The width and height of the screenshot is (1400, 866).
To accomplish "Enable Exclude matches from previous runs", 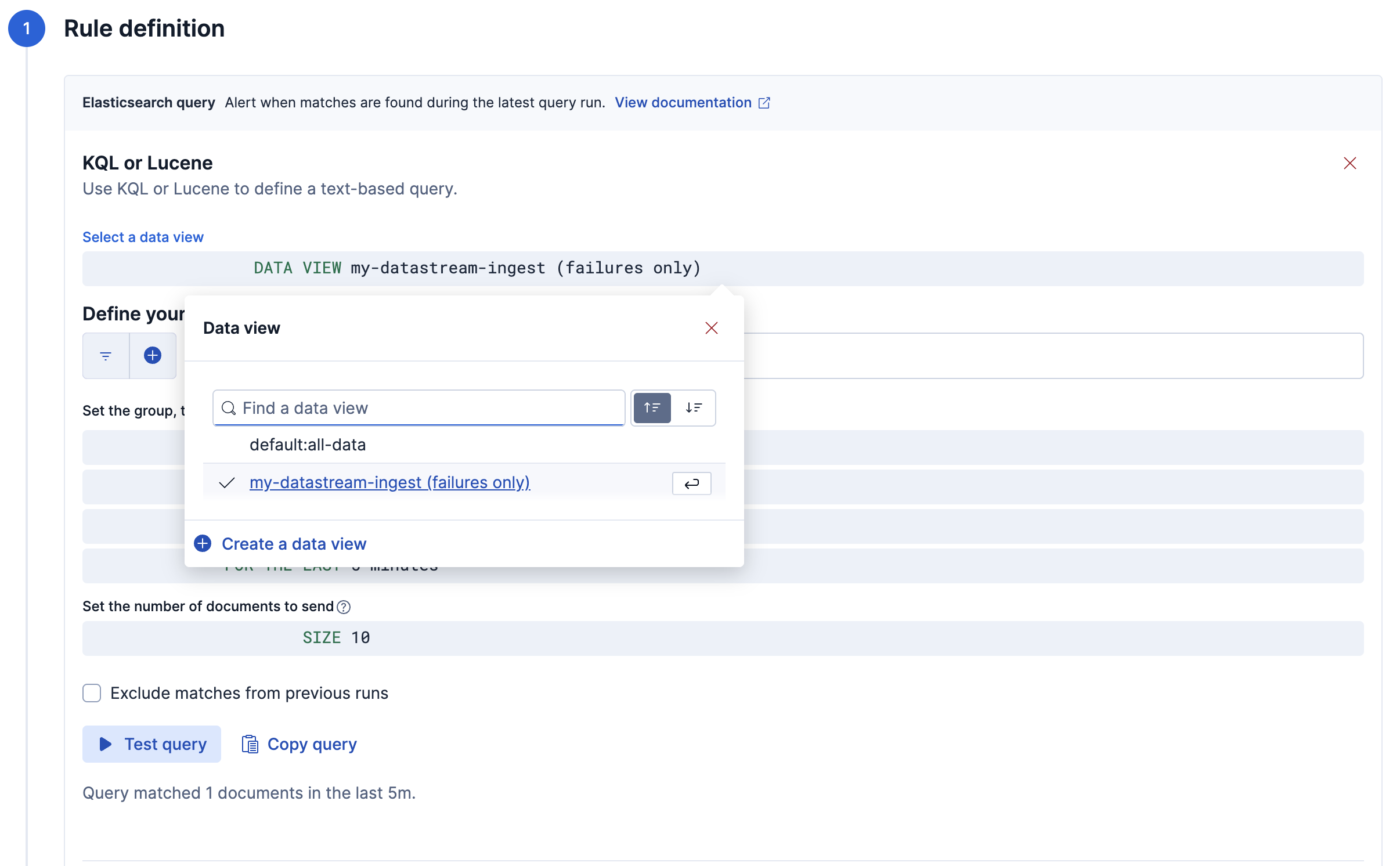I will 92,692.
